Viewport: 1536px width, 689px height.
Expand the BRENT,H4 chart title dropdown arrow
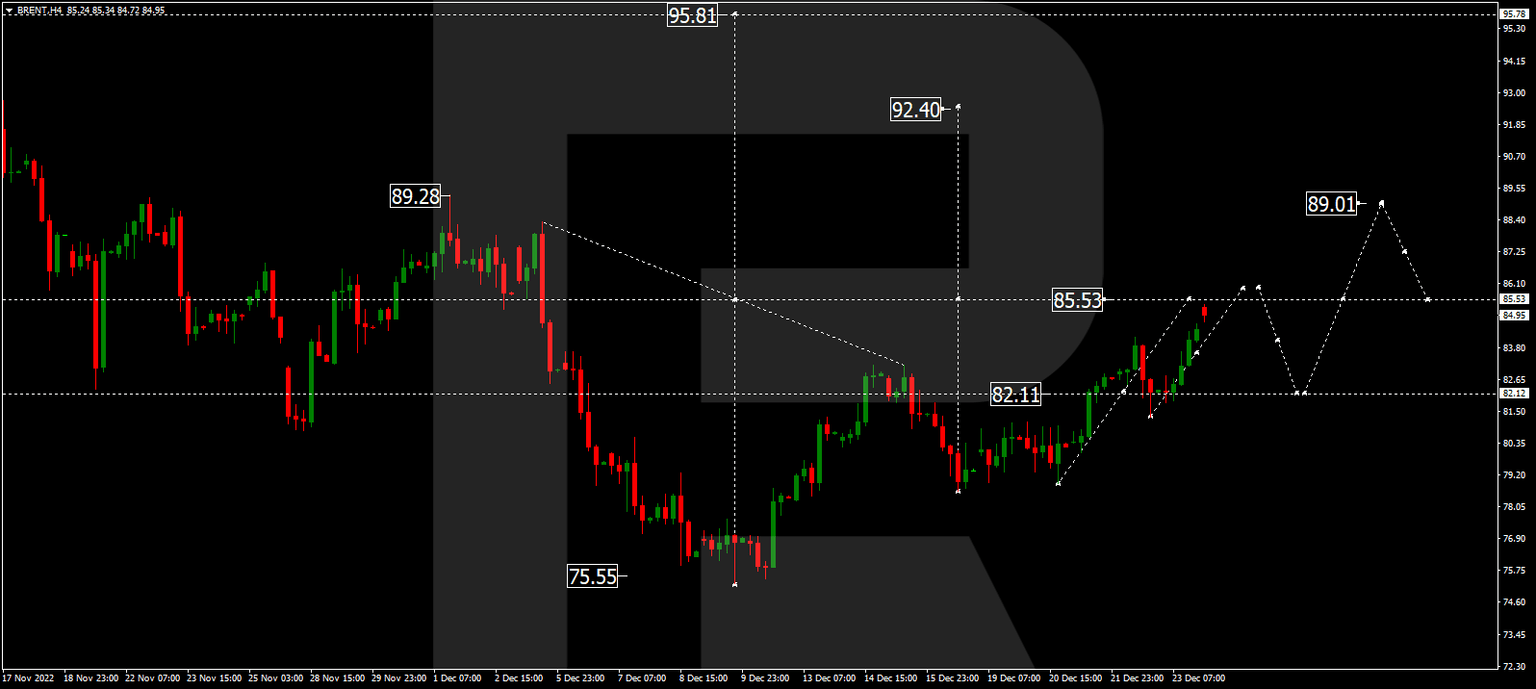[10, 9]
